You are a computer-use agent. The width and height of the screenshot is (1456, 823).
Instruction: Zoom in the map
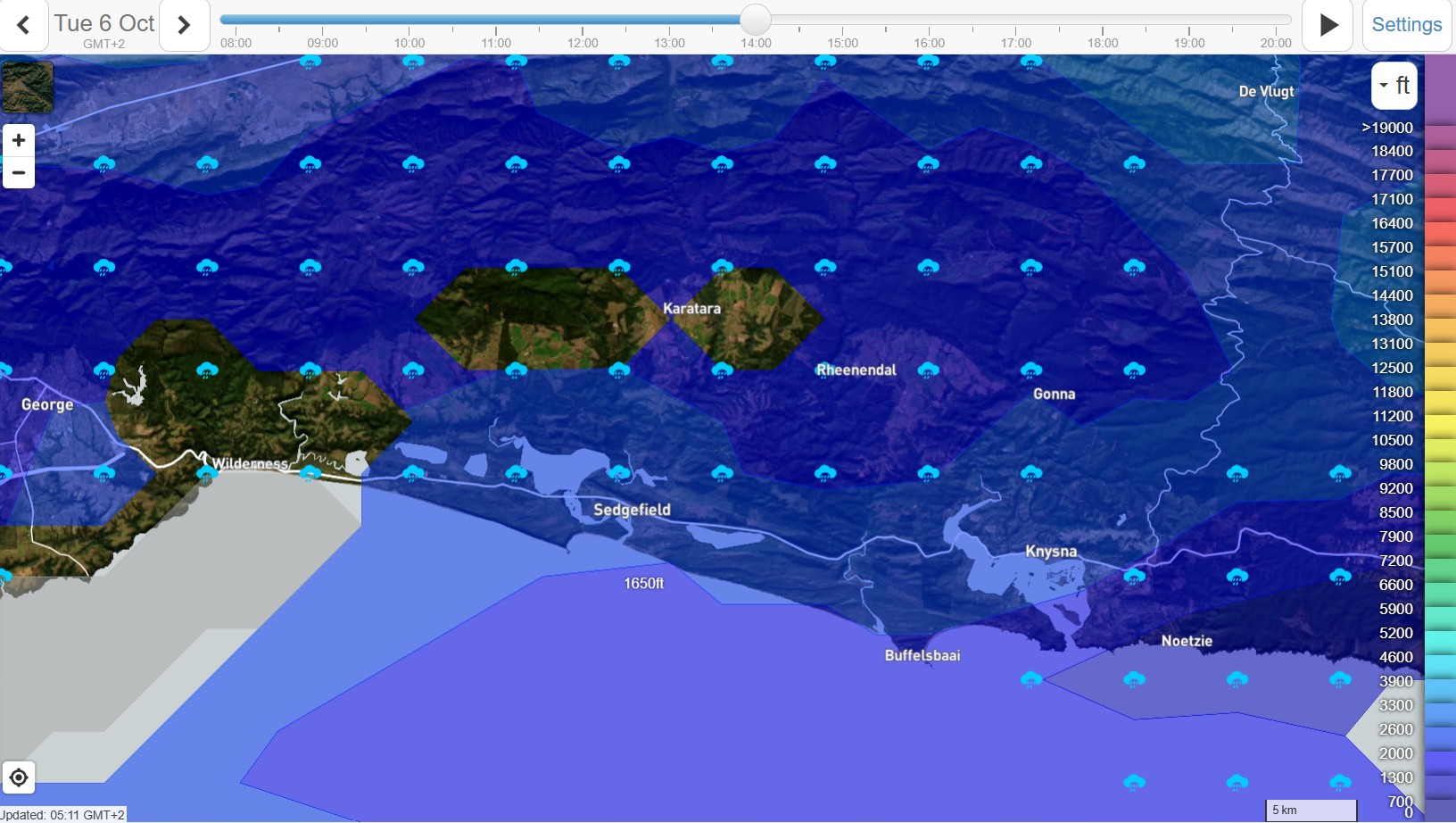(x=19, y=140)
